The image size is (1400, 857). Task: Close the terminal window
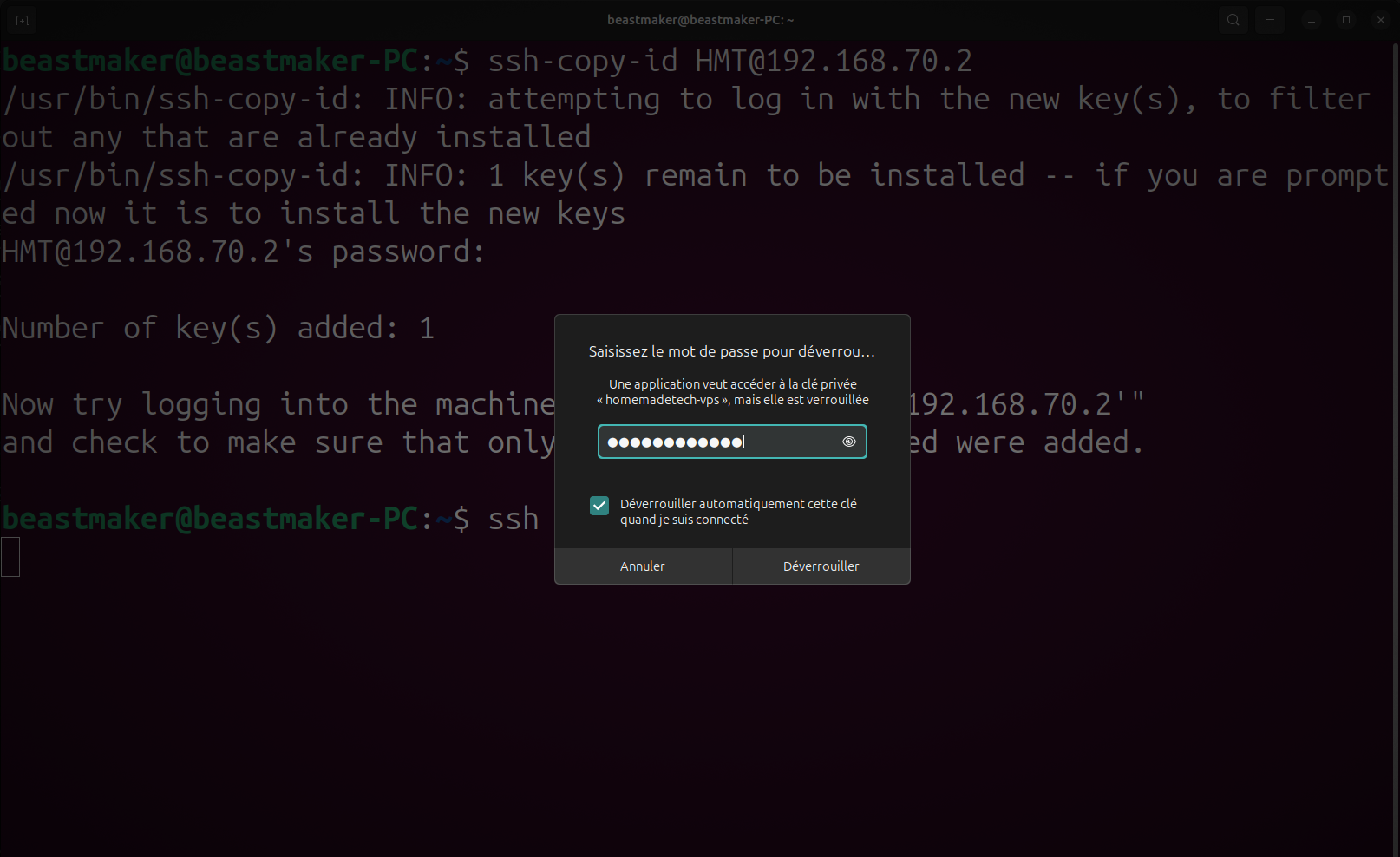pos(1381,19)
